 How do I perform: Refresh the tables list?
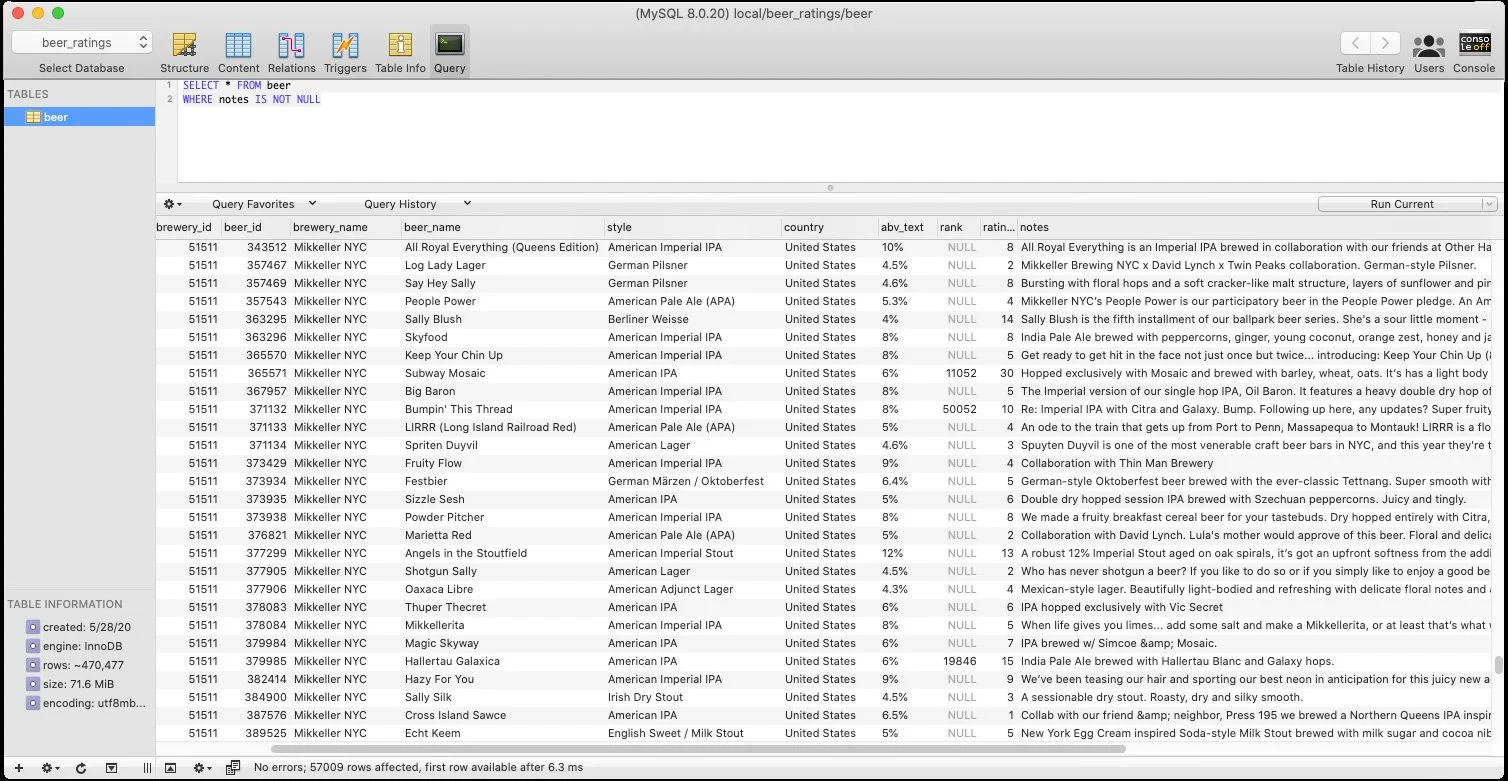tap(81, 768)
